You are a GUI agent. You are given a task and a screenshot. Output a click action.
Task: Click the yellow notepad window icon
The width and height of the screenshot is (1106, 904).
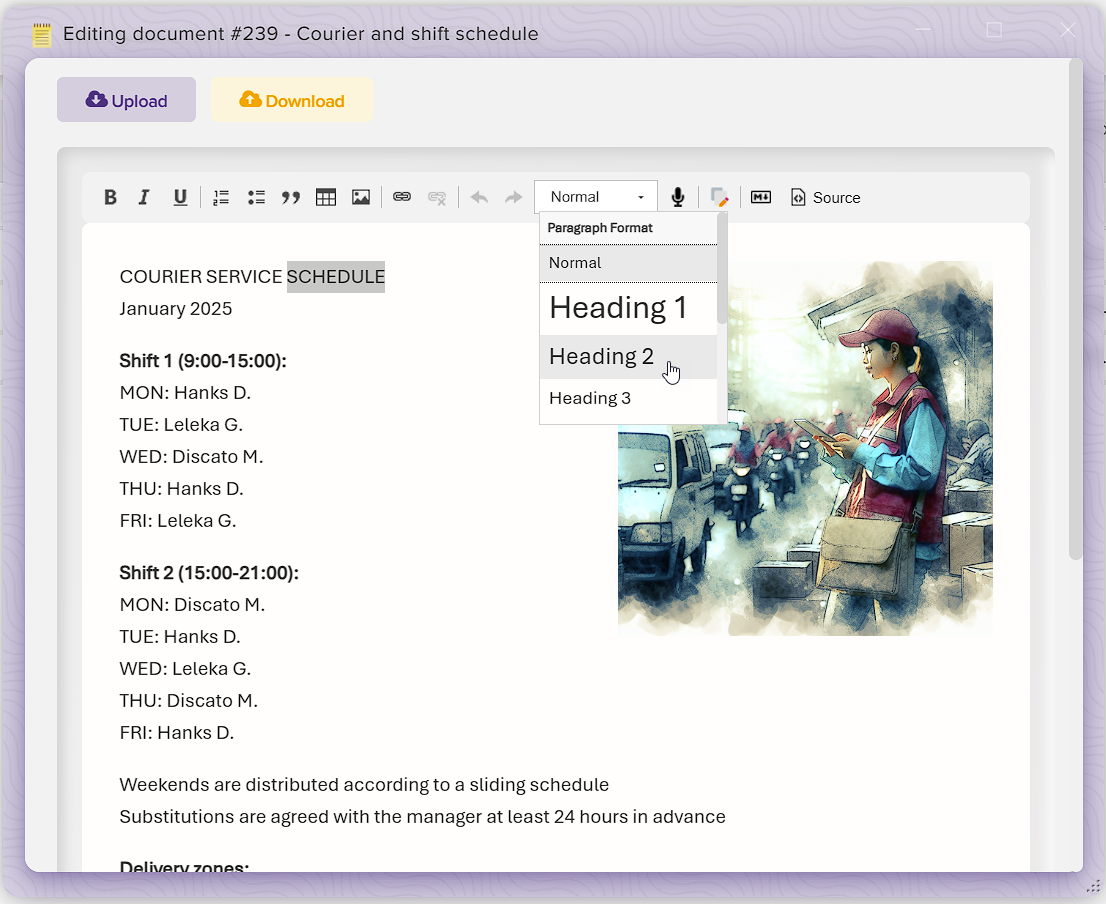click(42, 35)
